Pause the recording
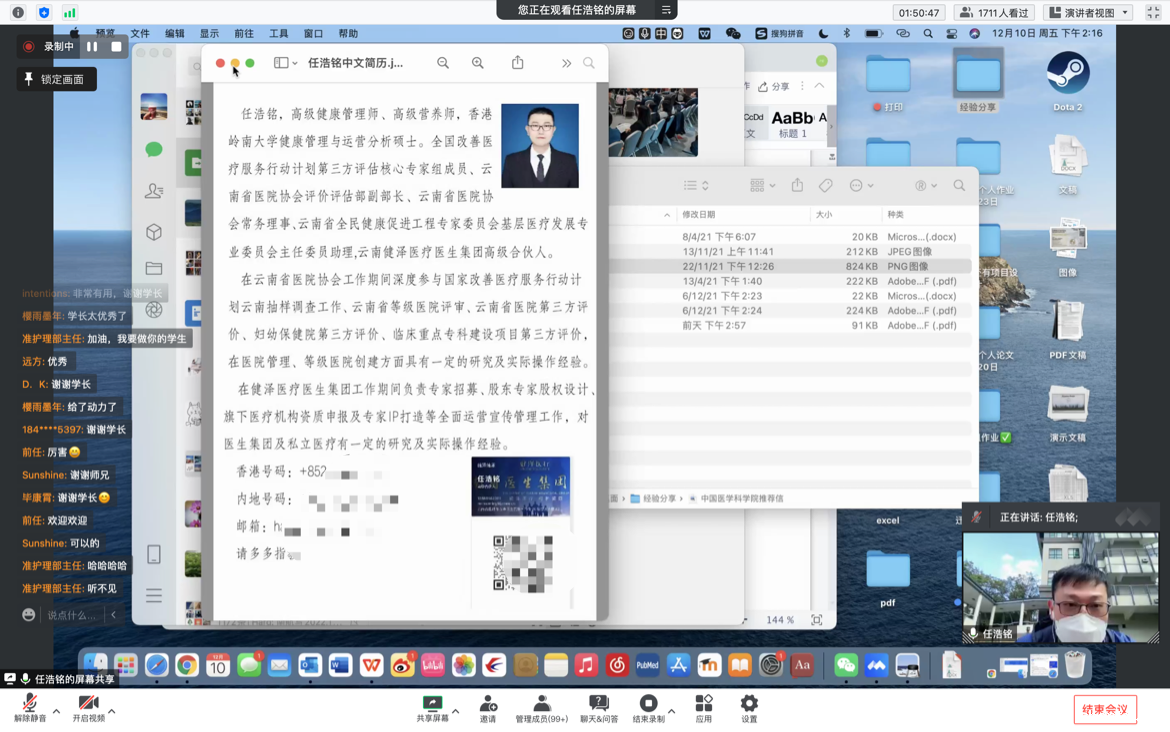Image resolution: width=1170 pixels, height=732 pixels. (92, 47)
